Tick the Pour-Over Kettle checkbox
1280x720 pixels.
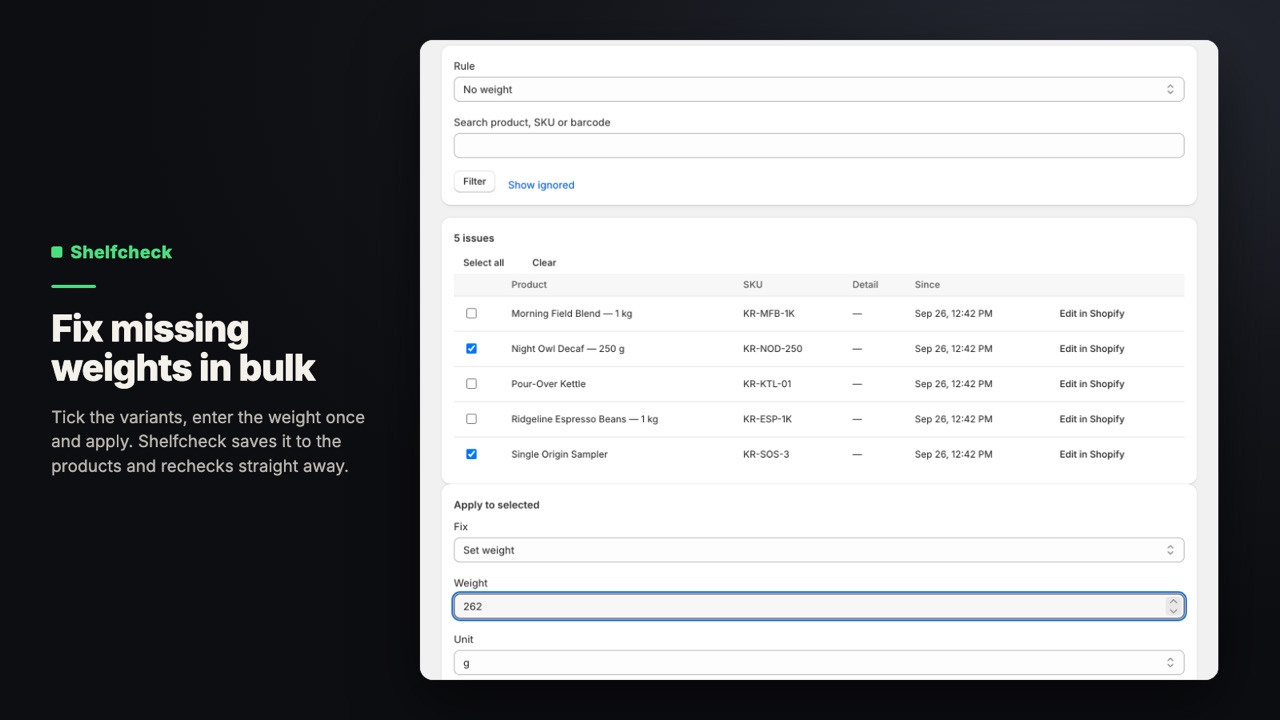click(471, 383)
